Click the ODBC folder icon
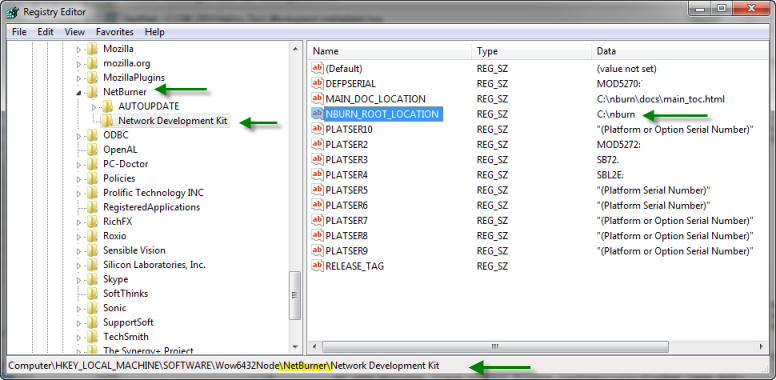Screen dimensions: 776x380 click(x=92, y=135)
